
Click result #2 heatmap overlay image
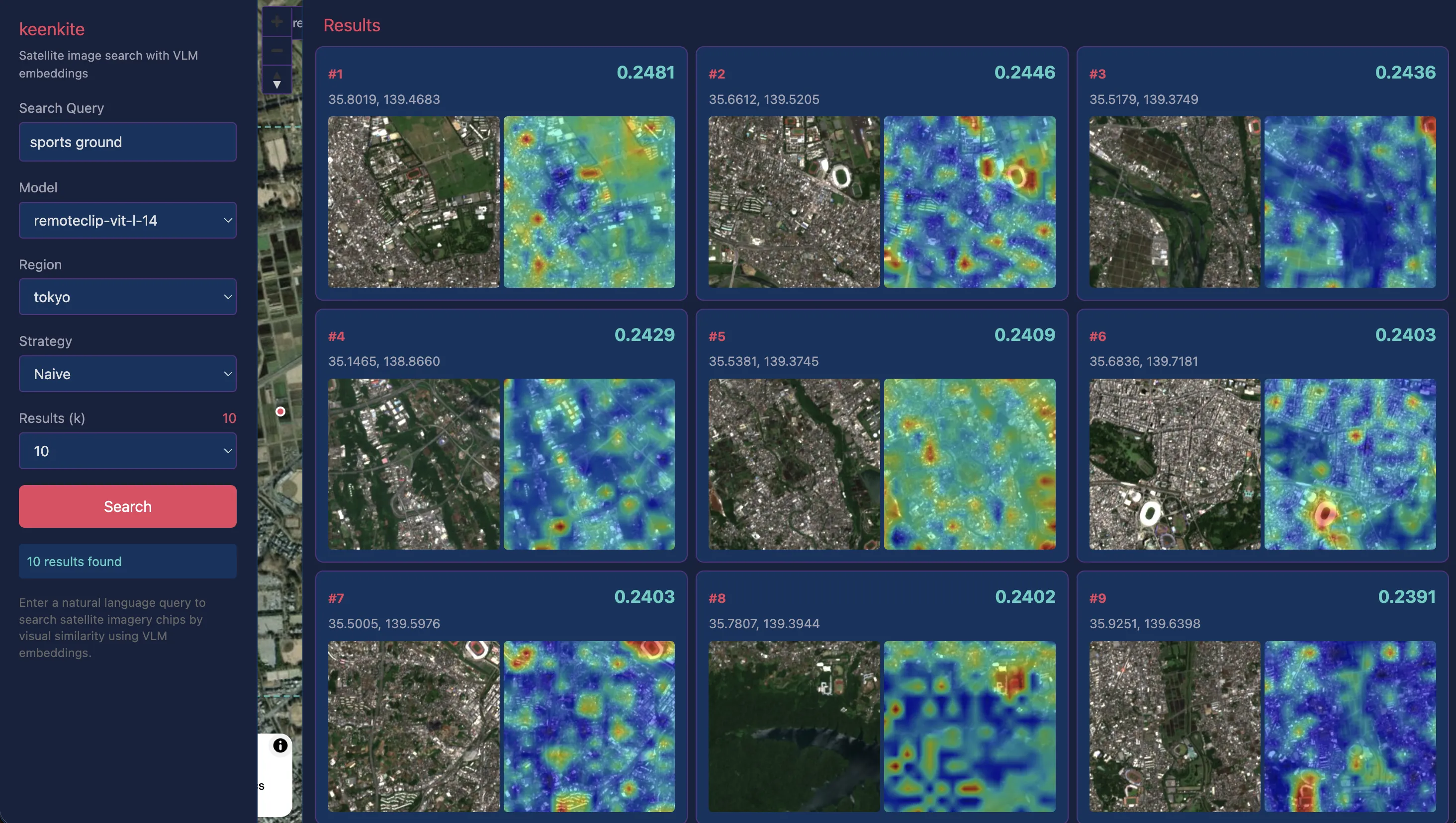tap(969, 202)
